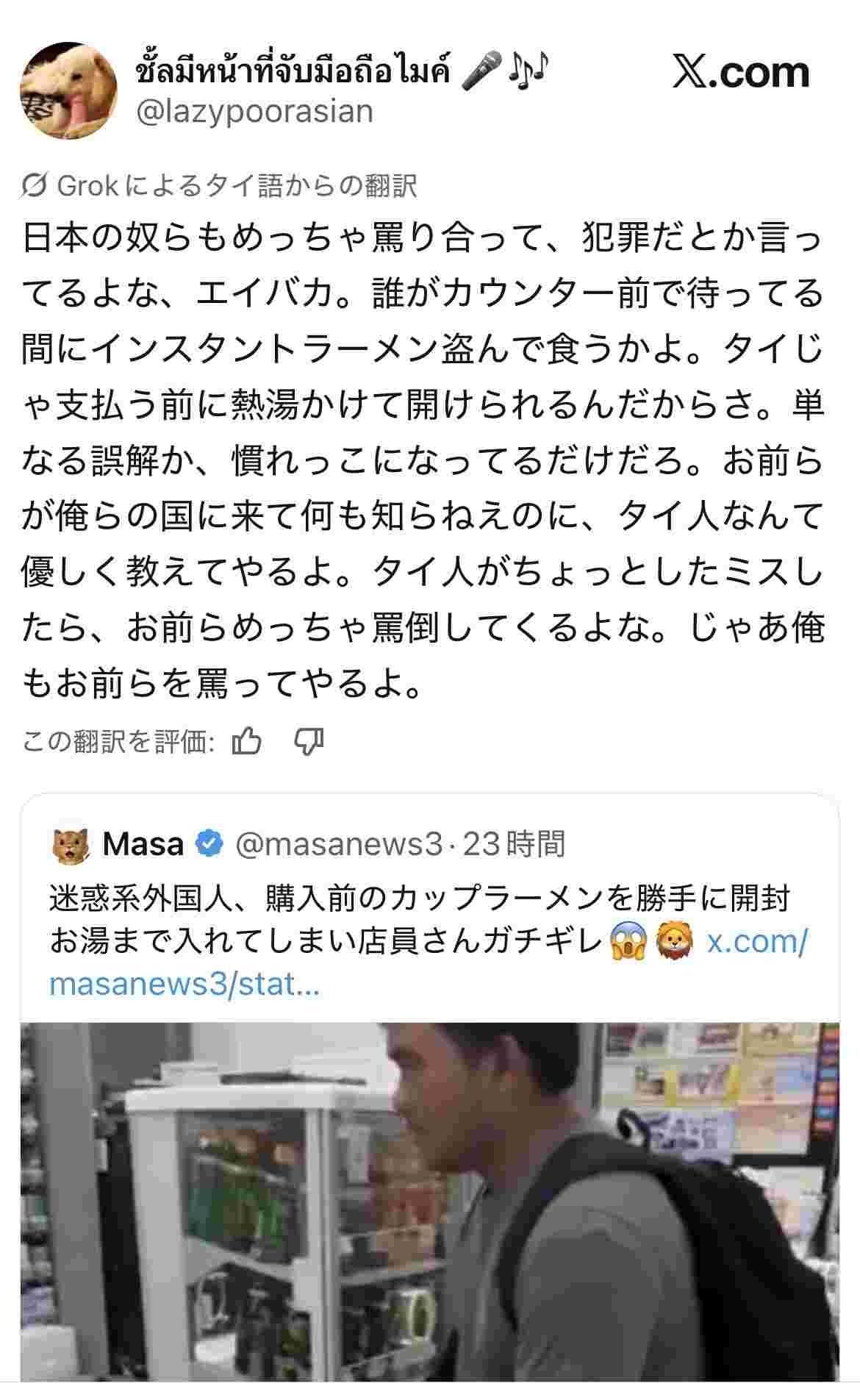The width and height of the screenshot is (860, 1400).
Task: Click the Thai display name
Action: pyautogui.click(x=293, y=71)
